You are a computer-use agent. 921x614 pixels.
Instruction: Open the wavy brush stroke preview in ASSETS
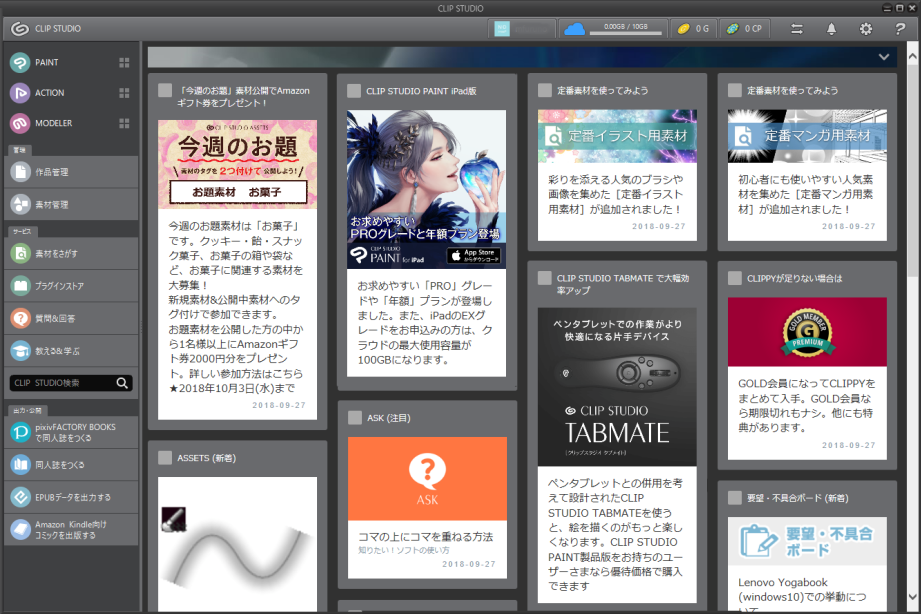237,544
